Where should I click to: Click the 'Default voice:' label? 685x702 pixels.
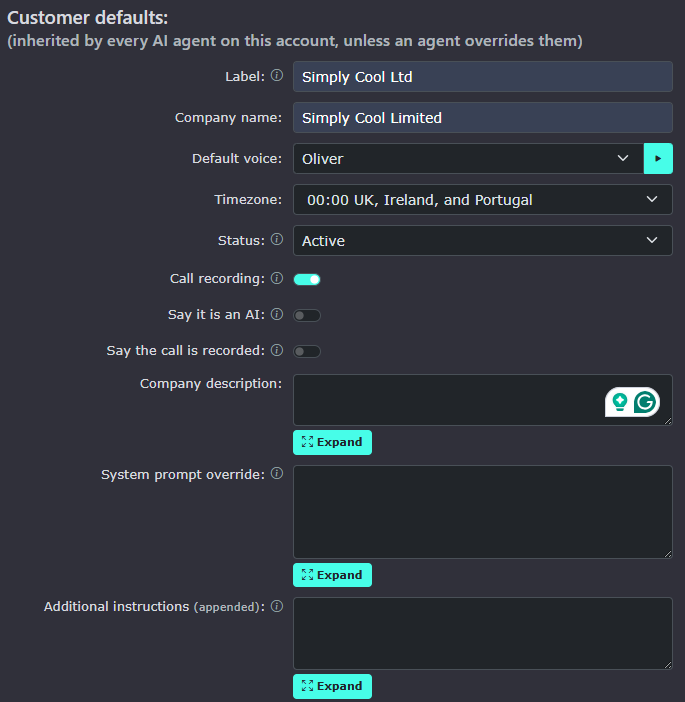point(237,158)
